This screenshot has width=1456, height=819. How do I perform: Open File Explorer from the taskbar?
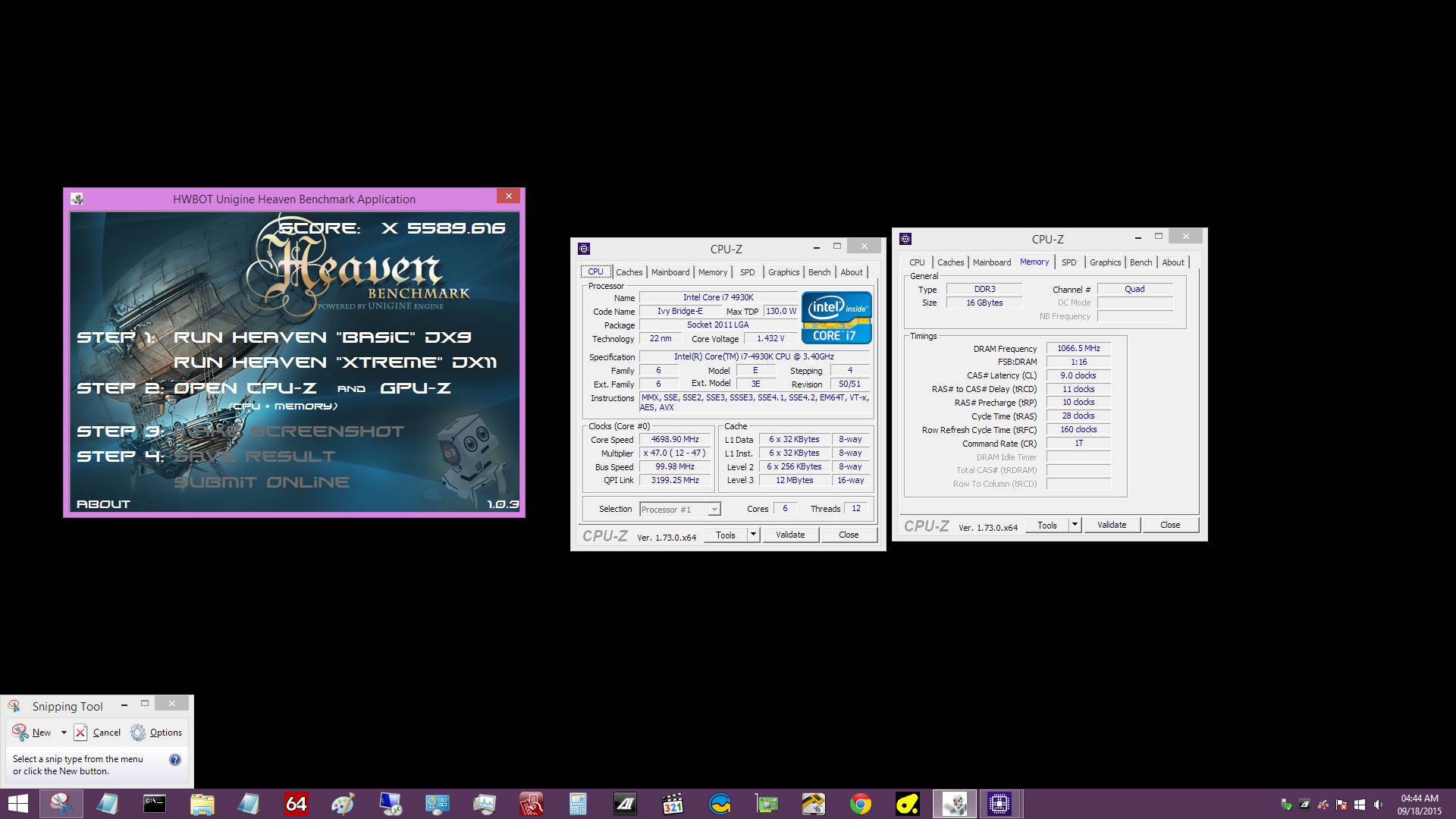[202, 804]
